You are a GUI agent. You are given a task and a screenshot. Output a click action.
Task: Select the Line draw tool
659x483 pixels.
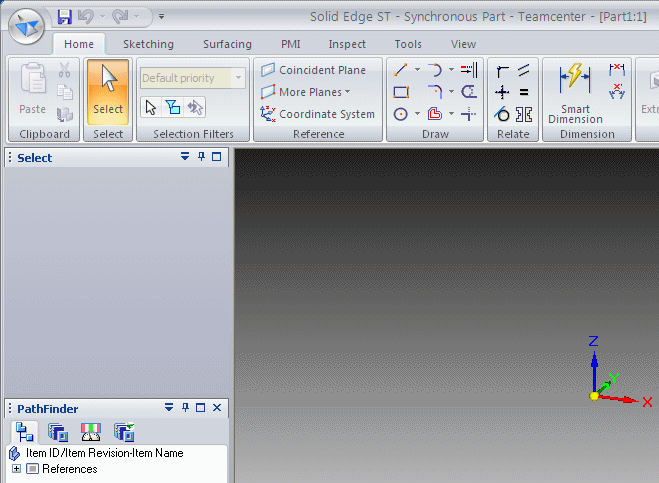401,70
